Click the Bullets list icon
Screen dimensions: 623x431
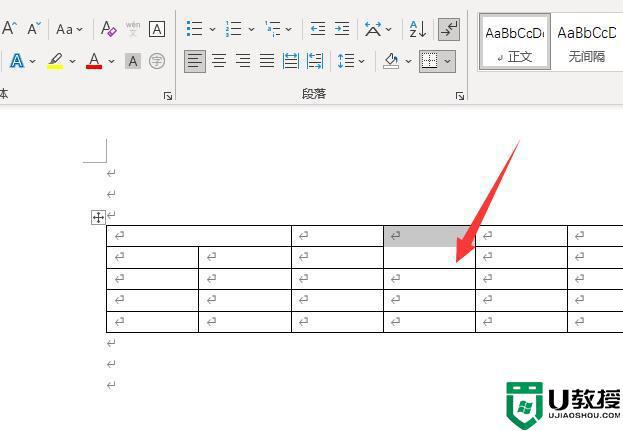point(195,29)
